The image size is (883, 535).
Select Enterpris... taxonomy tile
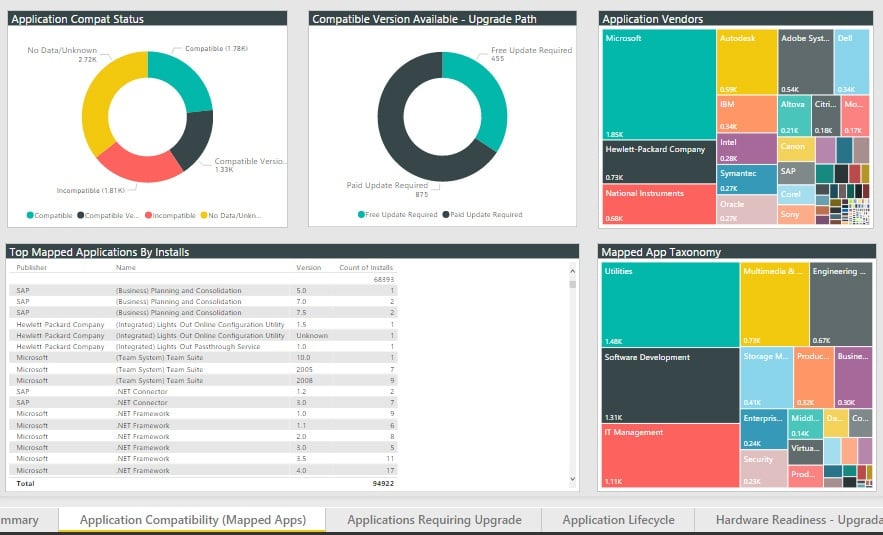(764, 429)
